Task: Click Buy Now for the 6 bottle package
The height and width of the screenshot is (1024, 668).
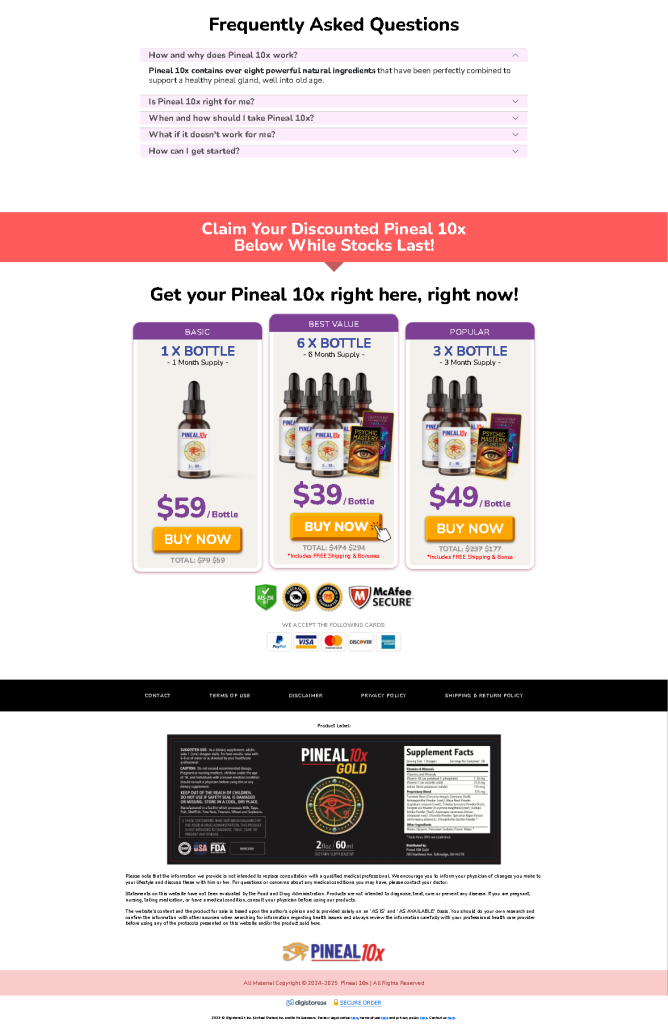Action: [336, 526]
